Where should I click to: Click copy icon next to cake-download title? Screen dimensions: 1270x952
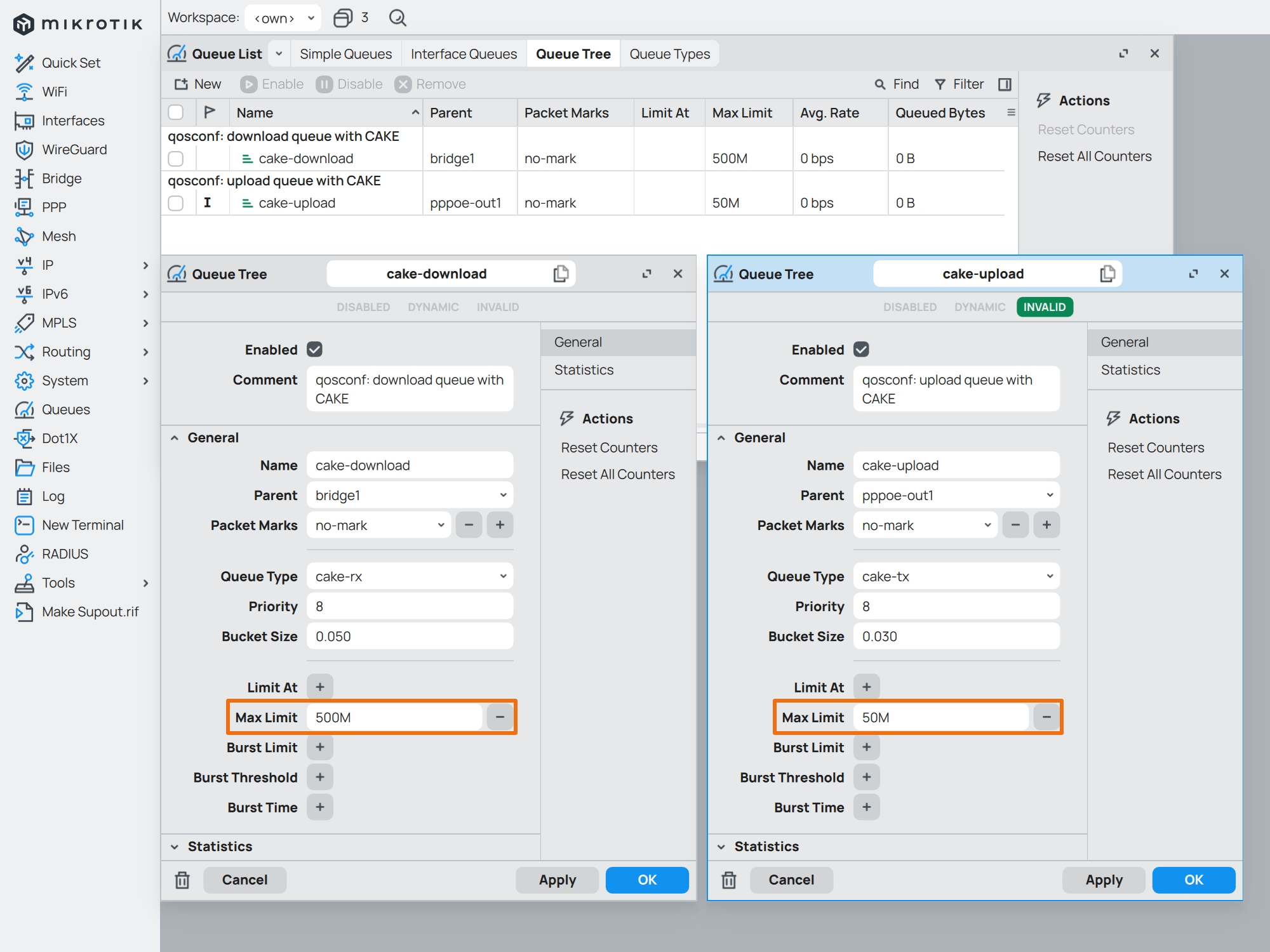[561, 274]
